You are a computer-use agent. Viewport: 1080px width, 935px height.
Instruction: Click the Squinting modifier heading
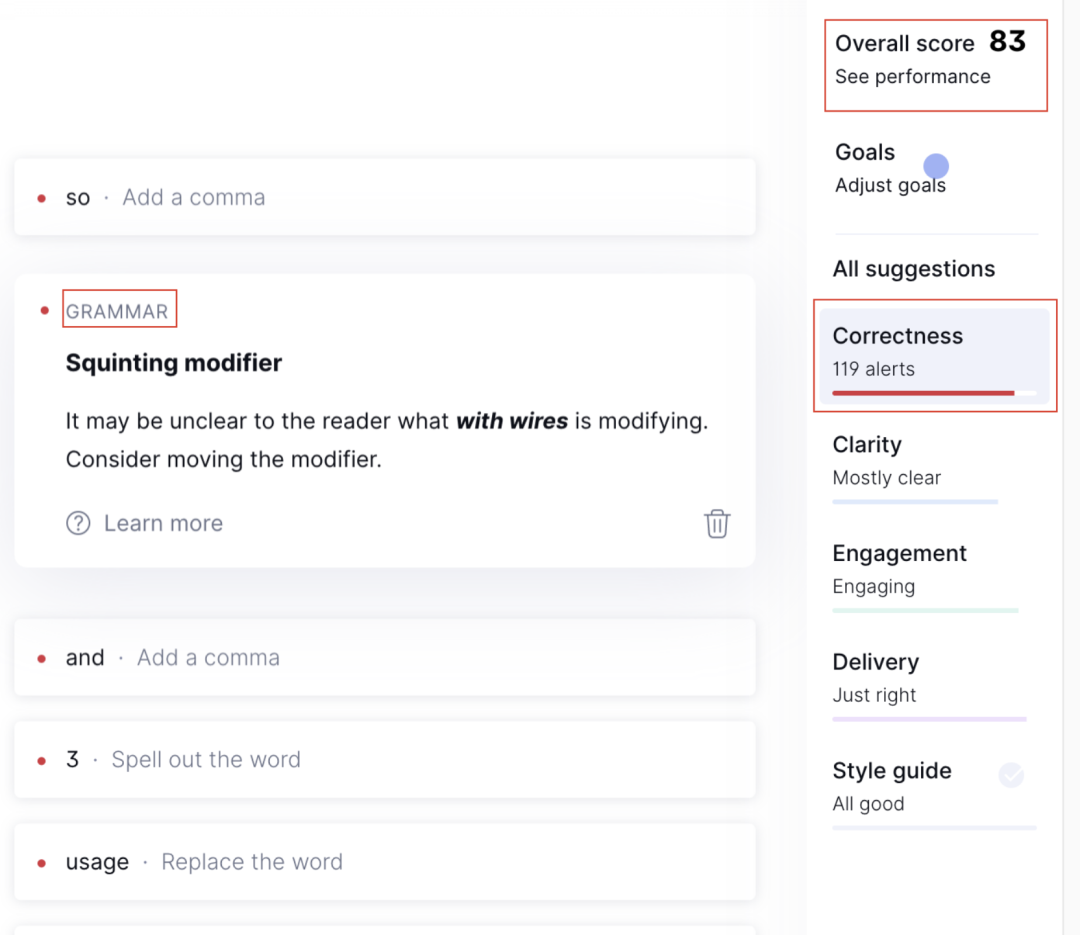click(x=174, y=363)
